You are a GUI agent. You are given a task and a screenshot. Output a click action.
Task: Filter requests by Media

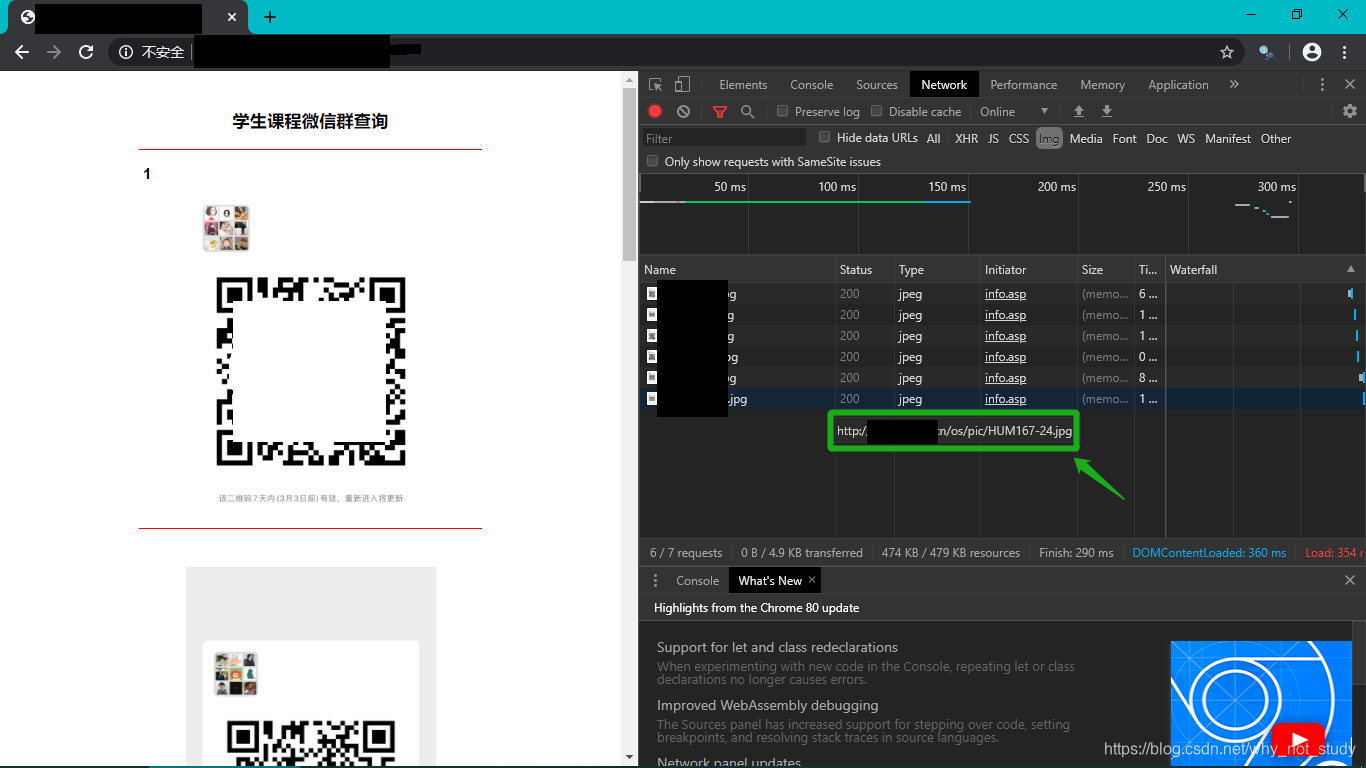(1086, 139)
